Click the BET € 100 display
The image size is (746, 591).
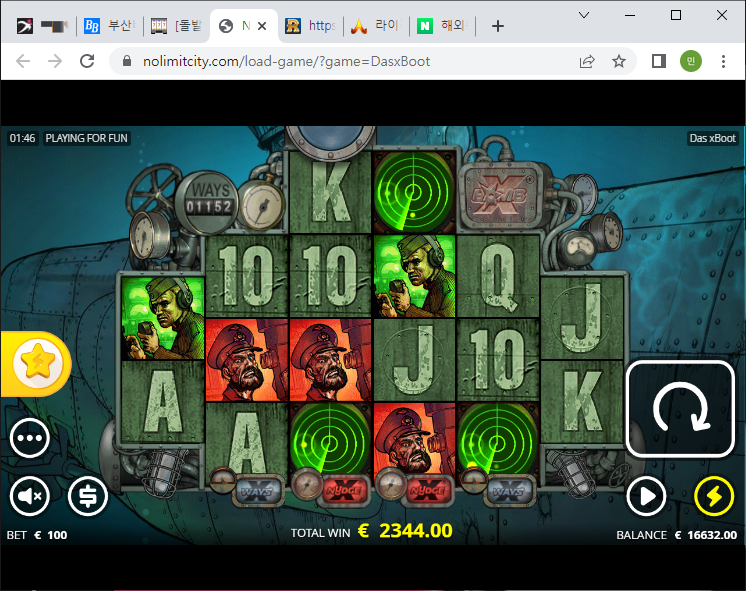pyautogui.click(x=37, y=535)
